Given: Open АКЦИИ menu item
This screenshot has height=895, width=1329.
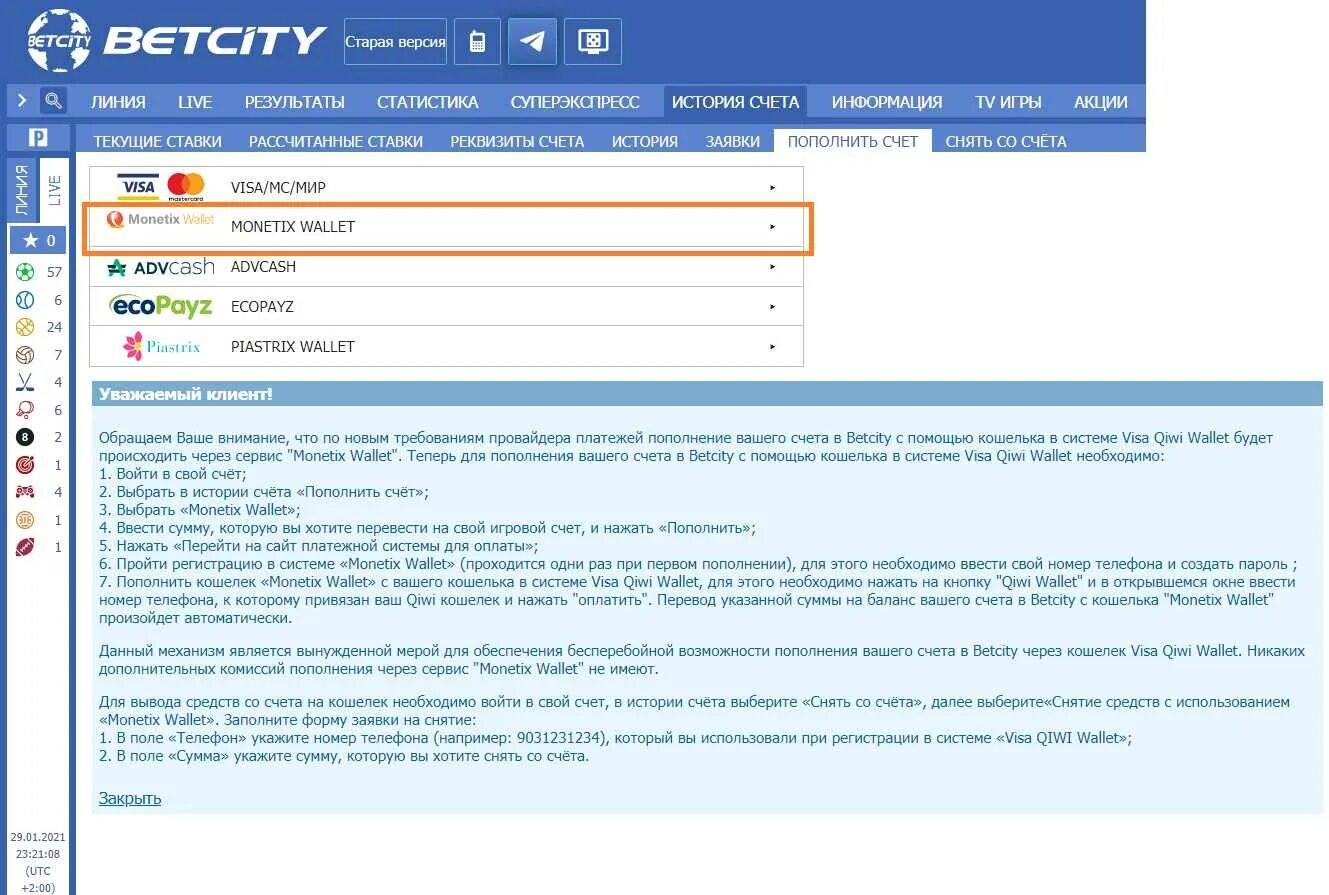Looking at the screenshot, I should pos(1100,102).
